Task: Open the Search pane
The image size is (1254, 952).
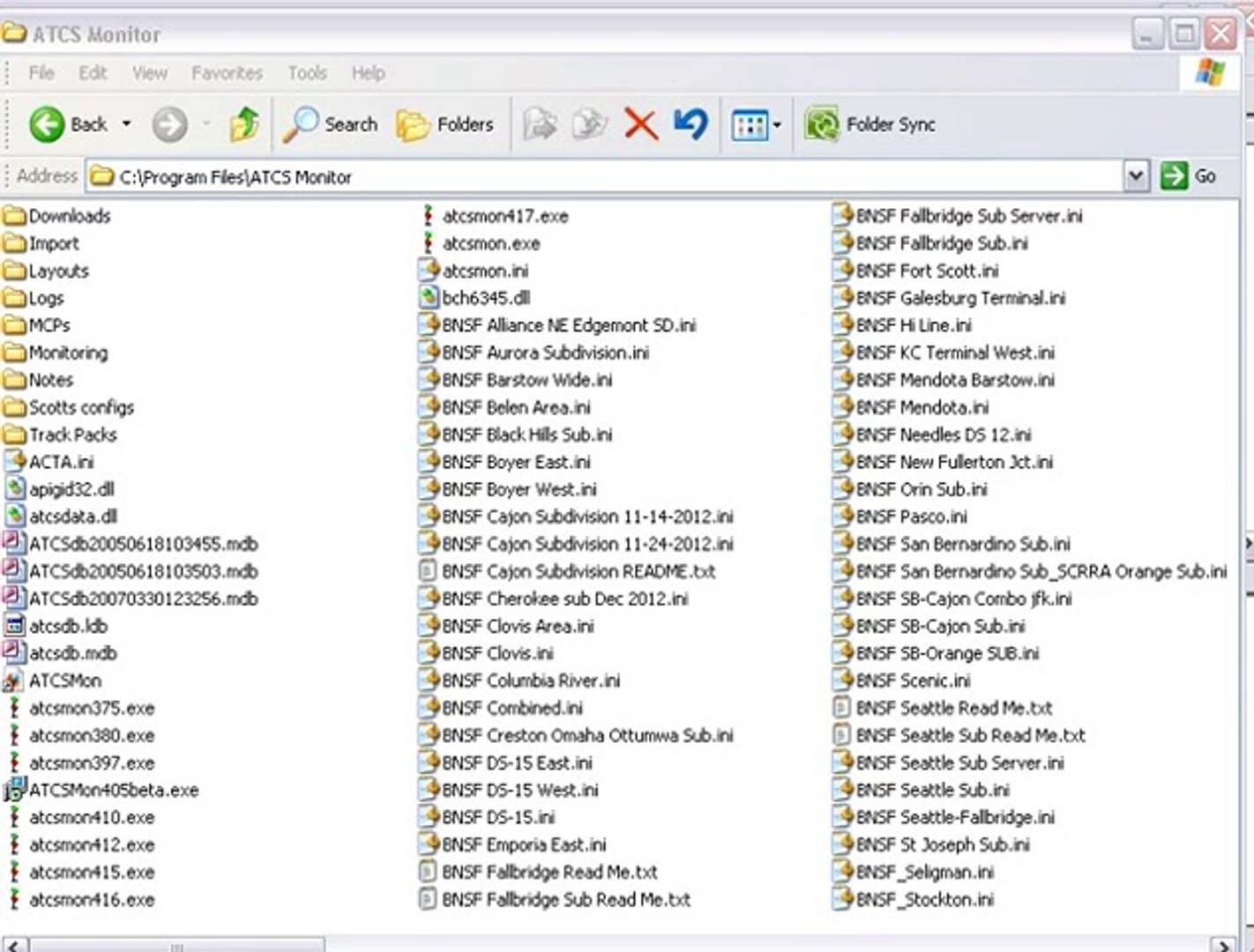Action: pyautogui.click(x=330, y=124)
